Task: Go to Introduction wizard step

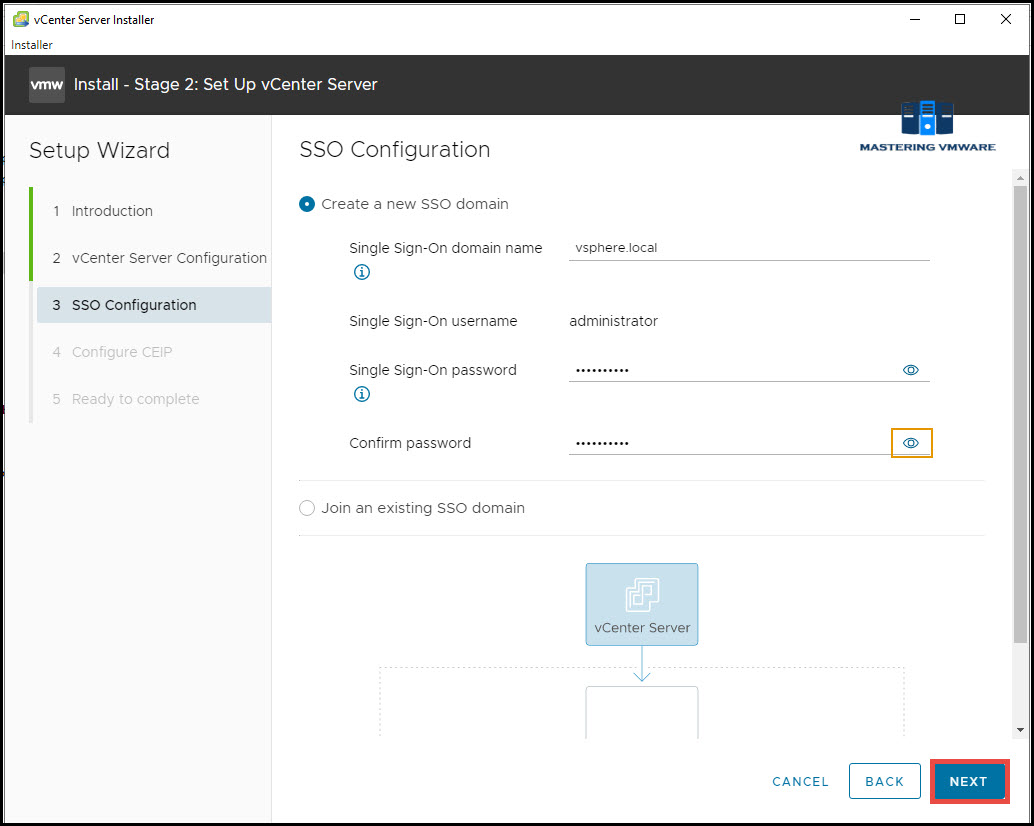Action: 112,211
